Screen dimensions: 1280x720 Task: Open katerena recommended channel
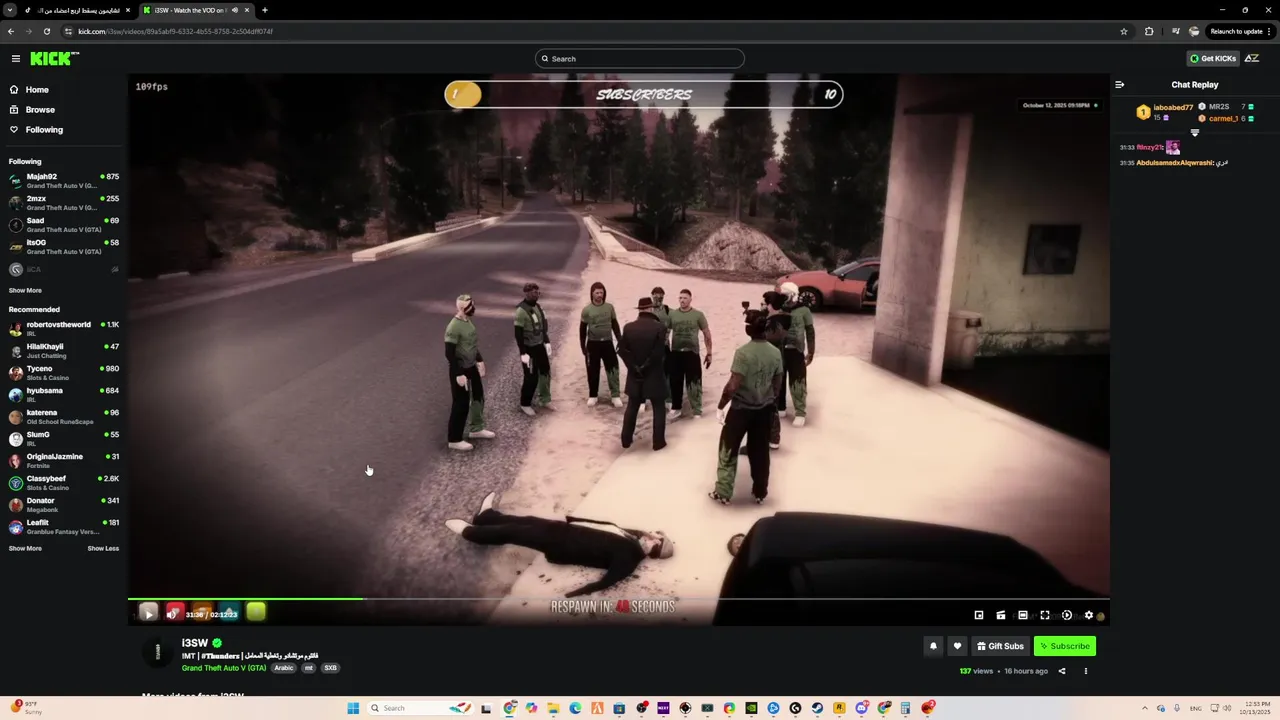[64, 417]
